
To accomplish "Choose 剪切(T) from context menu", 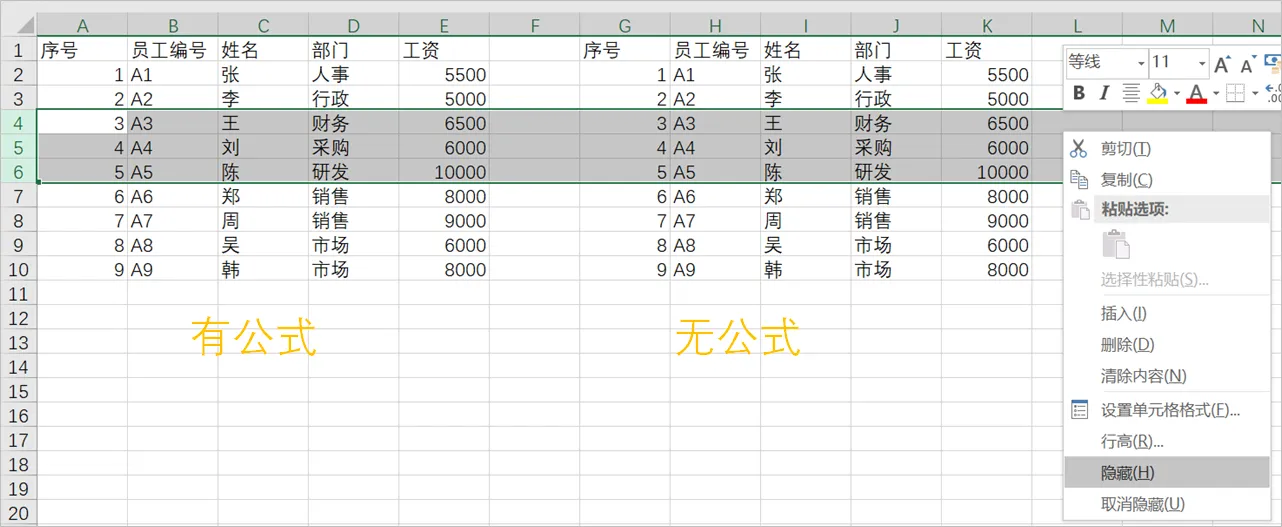I will click(x=1167, y=148).
